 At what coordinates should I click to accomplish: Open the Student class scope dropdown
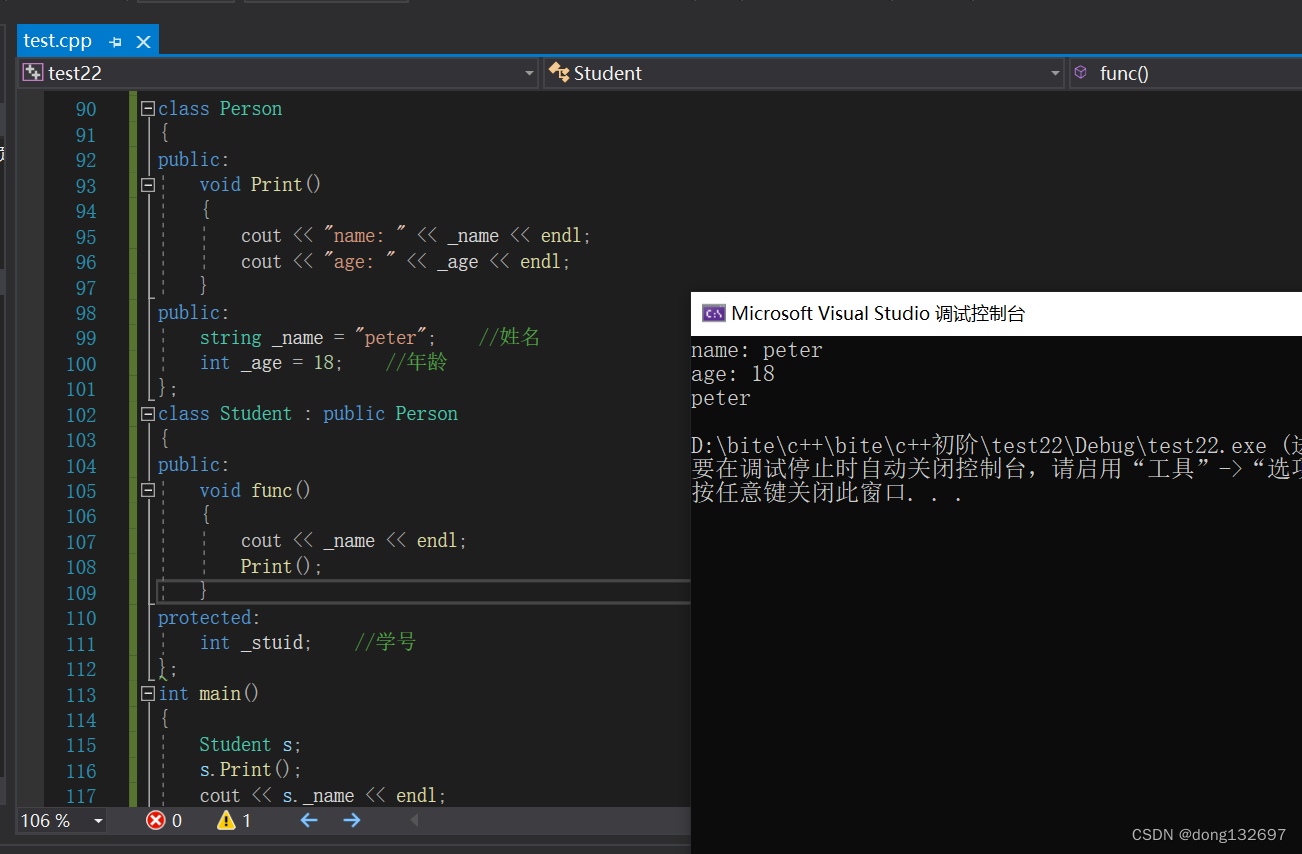tap(1055, 73)
